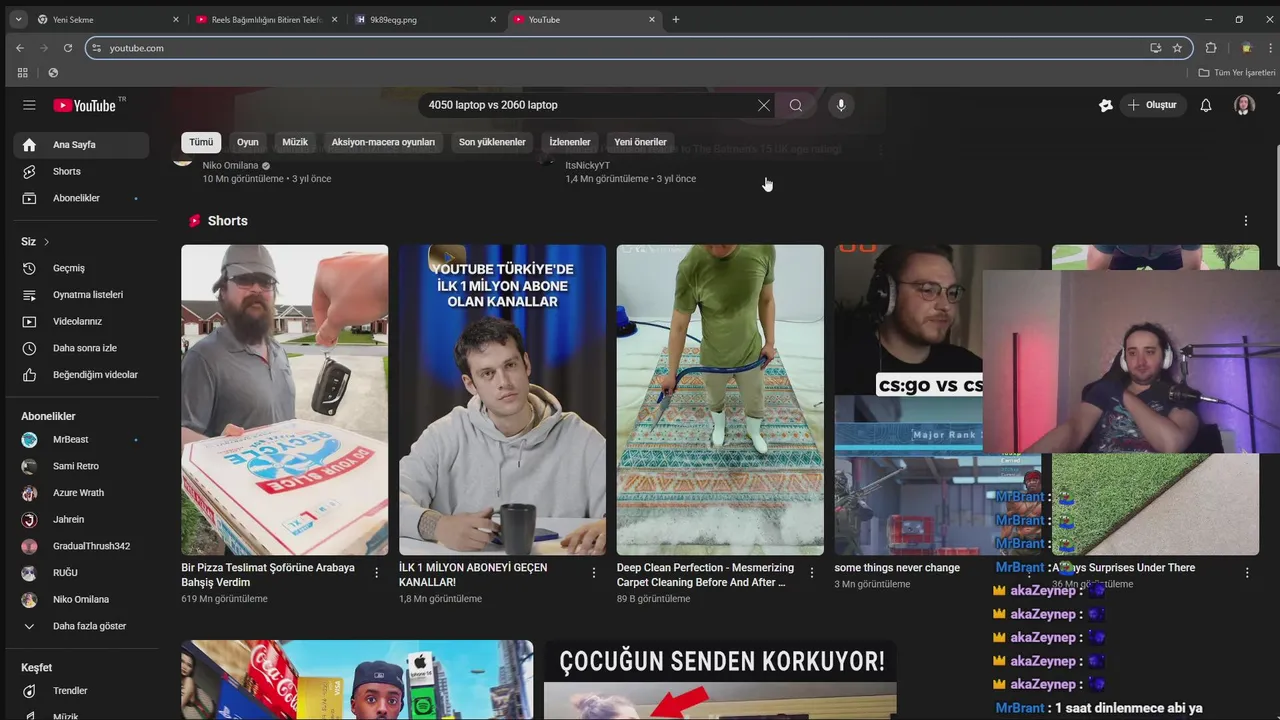Open Shorts in the sidebar
The height and width of the screenshot is (720, 1280).
pos(80,172)
